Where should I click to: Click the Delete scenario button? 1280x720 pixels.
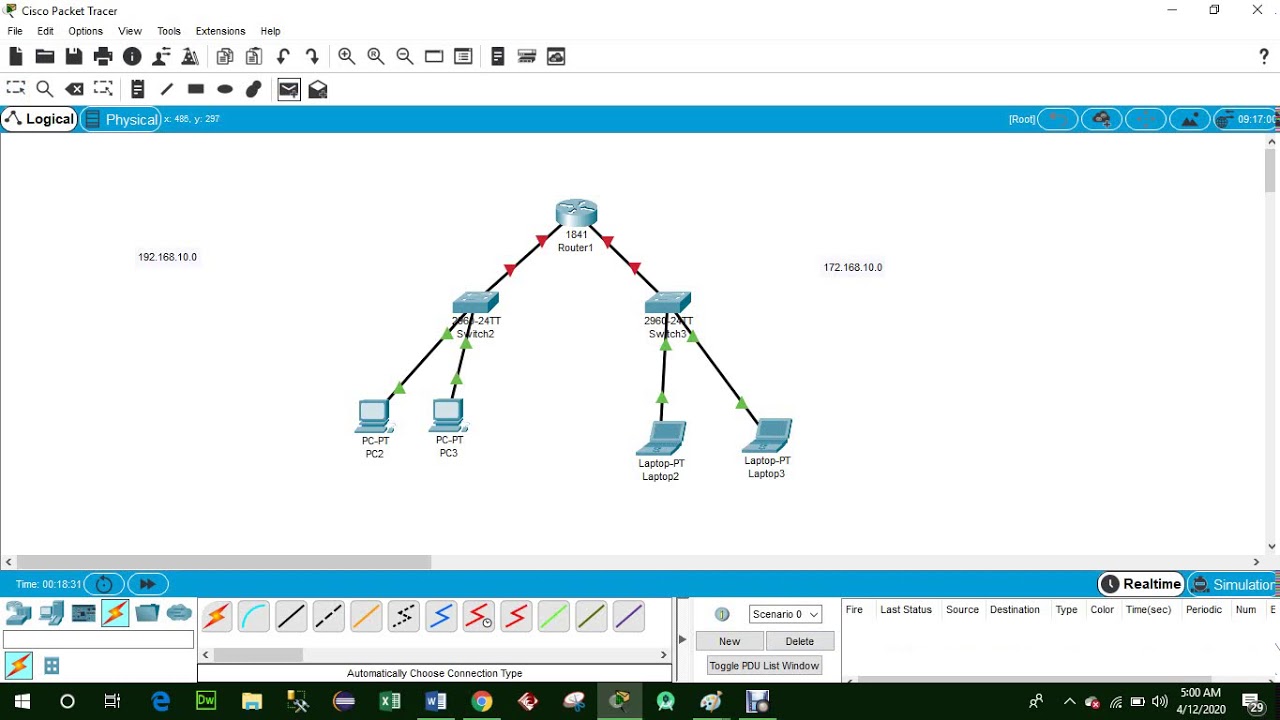(800, 641)
